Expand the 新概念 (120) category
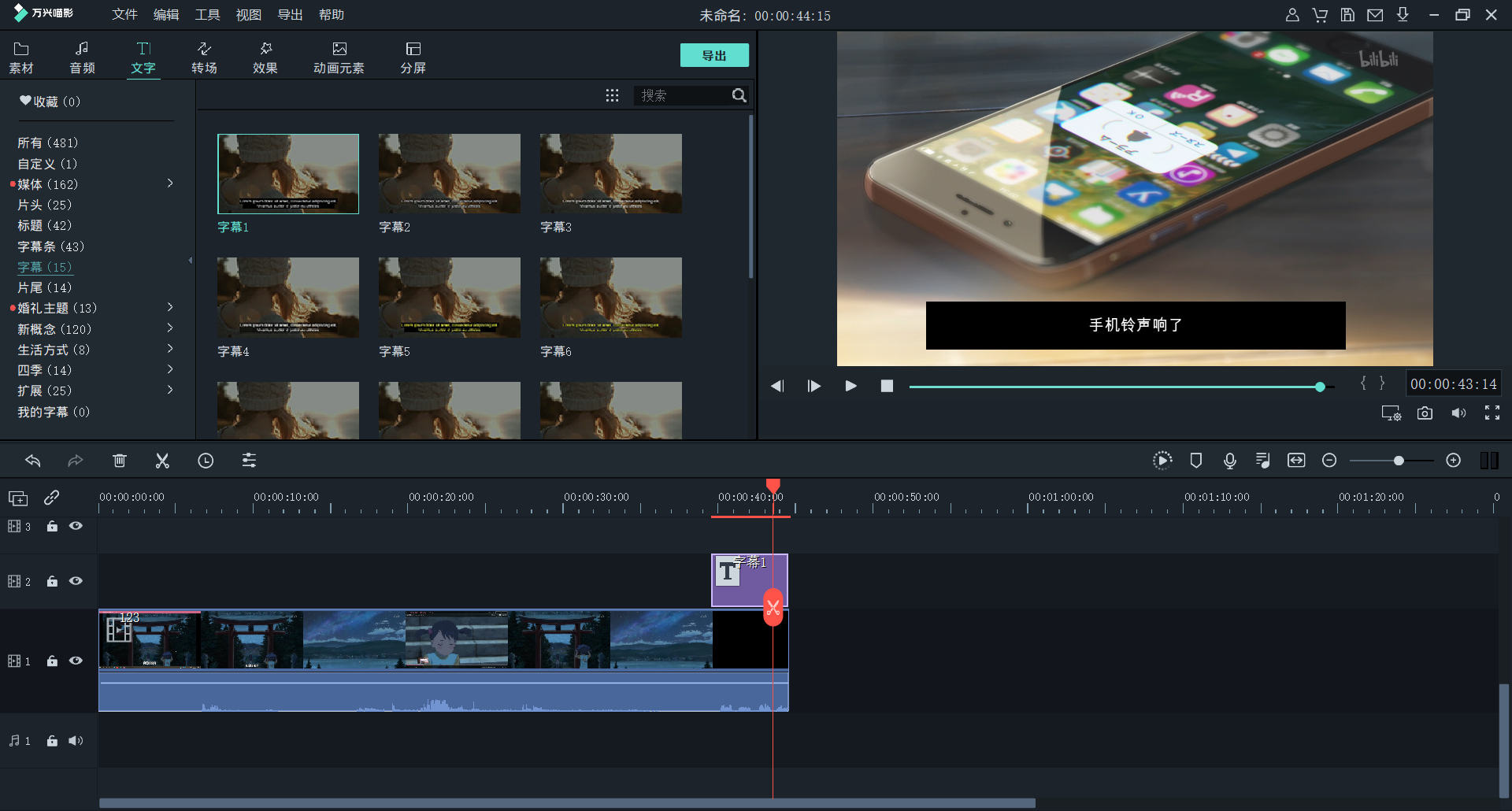This screenshot has width=1512, height=811. pyautogui.click(x=170, y=328)
